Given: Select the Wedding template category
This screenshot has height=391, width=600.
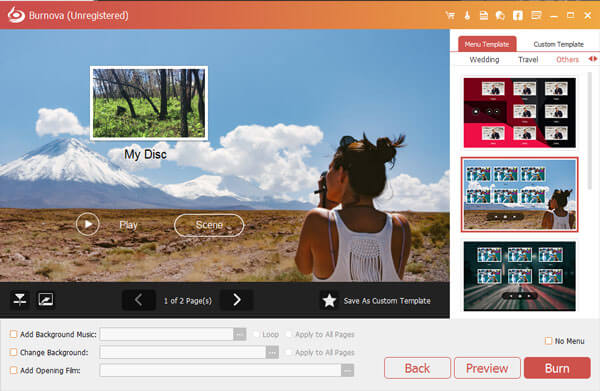Looking at the screenshot, I should tap(484, 60).
